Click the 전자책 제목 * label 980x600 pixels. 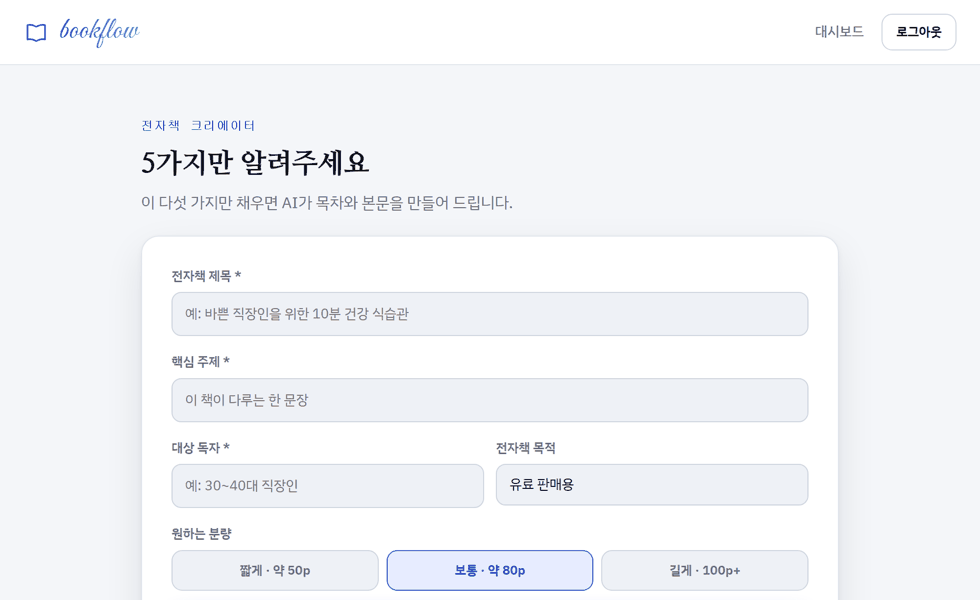pyautogui.click(x=206, y=276)
